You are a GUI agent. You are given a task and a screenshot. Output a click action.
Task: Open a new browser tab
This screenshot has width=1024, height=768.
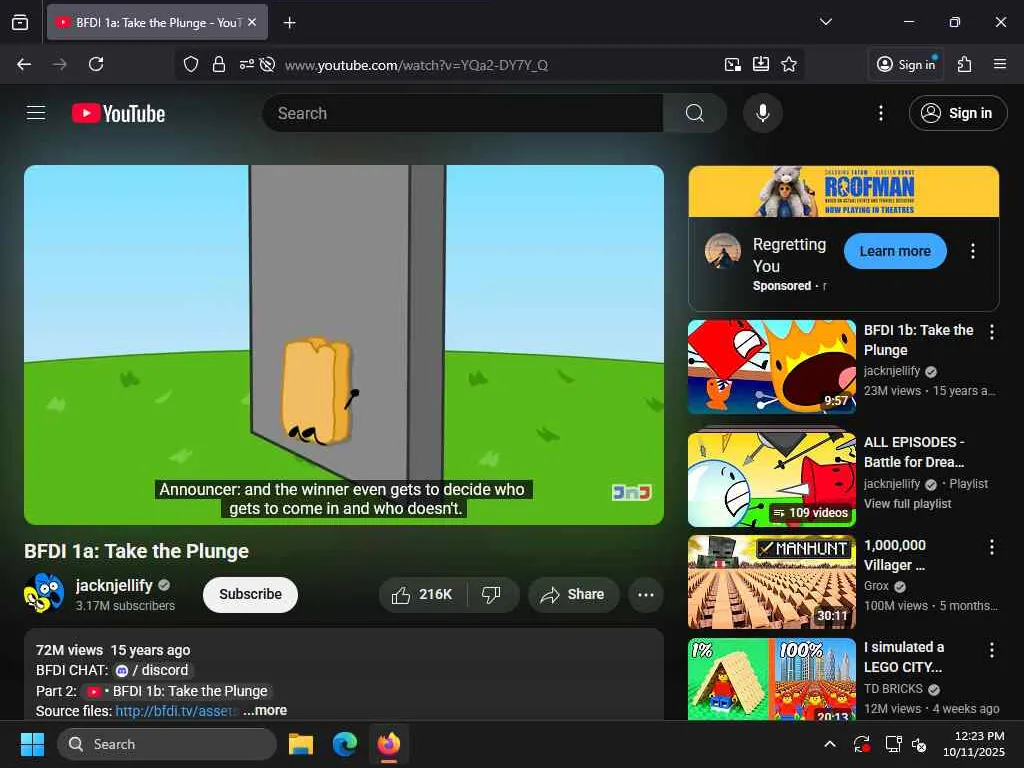tap(289, 23)
